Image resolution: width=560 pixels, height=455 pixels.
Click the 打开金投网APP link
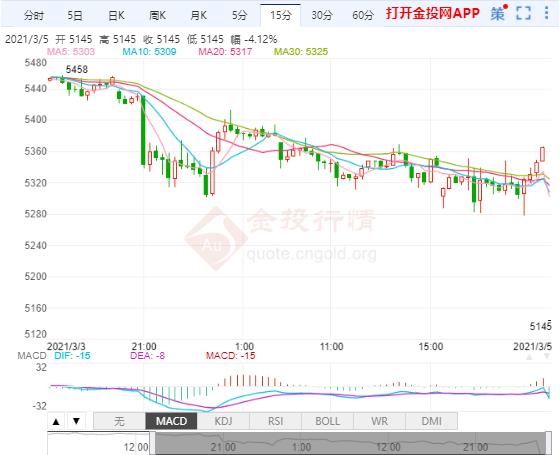point(432,14)
